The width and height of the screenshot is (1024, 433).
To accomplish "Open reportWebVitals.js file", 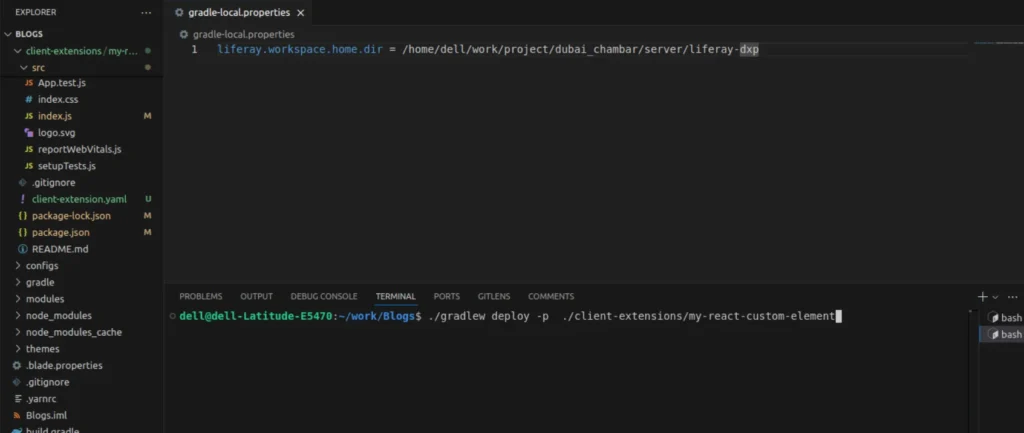I will pyautogui.click(x=80, y=149).
